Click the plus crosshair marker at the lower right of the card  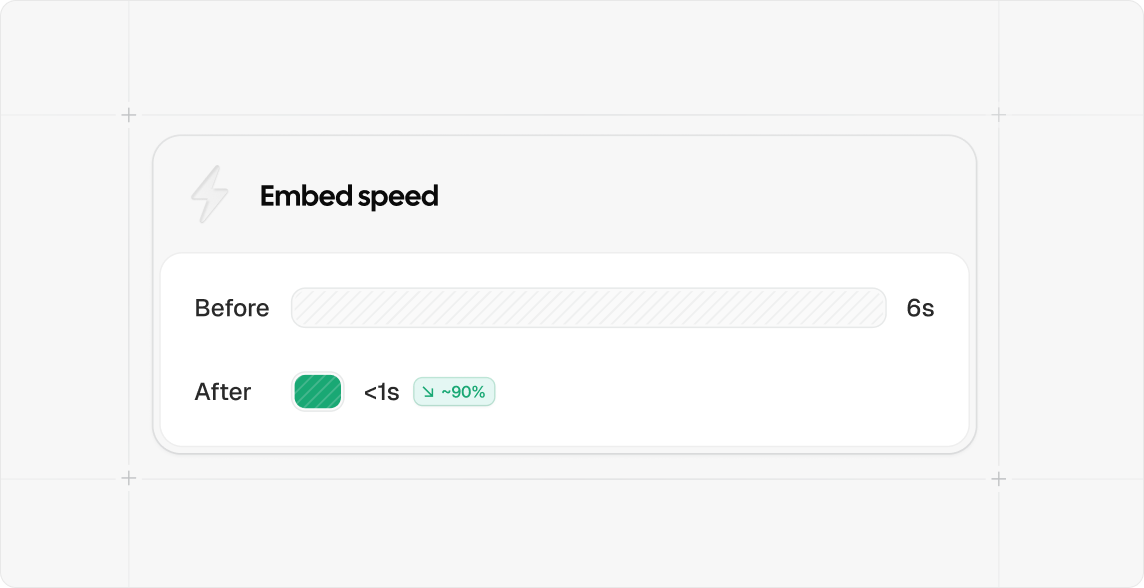[999, 479]
